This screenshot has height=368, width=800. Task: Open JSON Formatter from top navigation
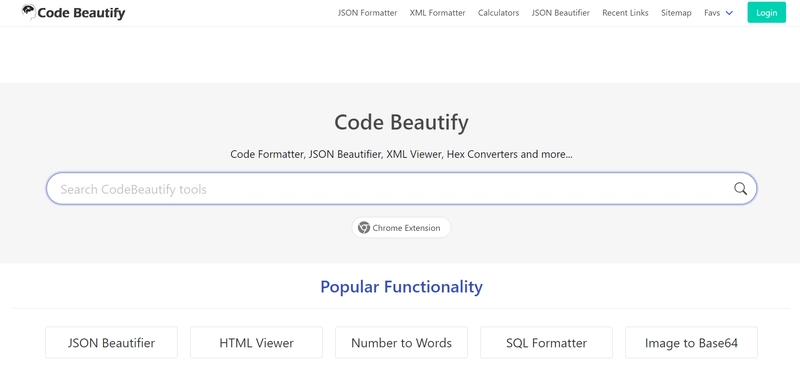coord(367,13)
